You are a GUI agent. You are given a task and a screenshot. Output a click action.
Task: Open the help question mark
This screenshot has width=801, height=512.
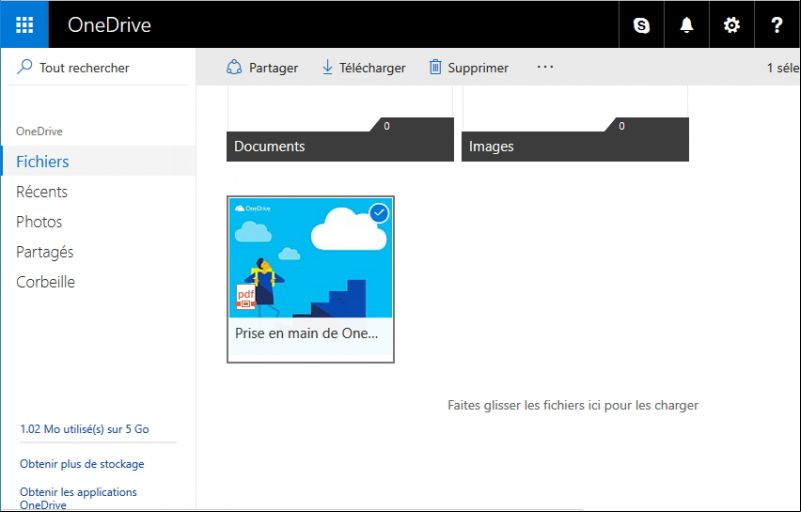(x=776, y=25)
